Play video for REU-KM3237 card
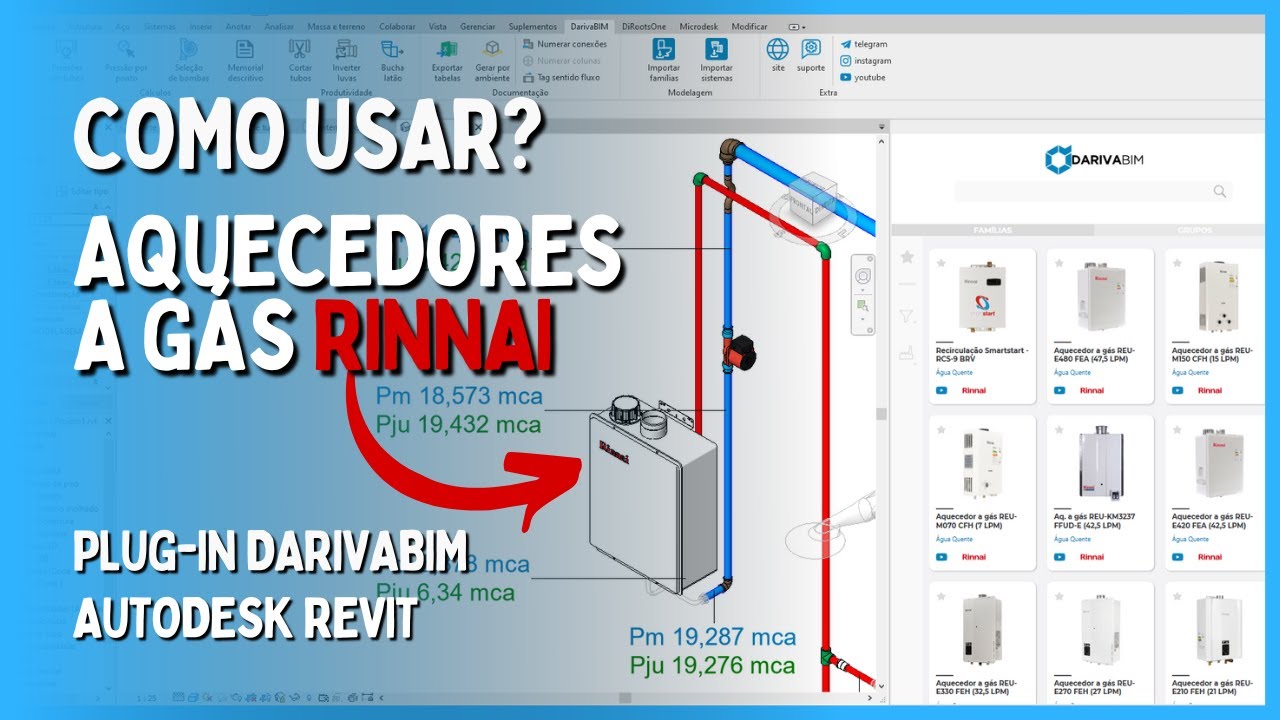This screenshot has width=1280, height=720. (x=1060, y=557)
